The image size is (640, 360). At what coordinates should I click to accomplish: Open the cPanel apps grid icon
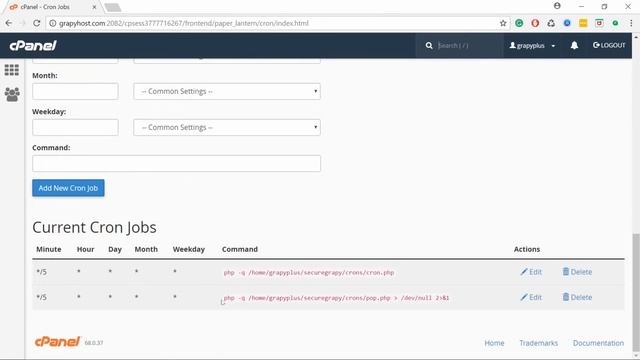click(11, 70)
